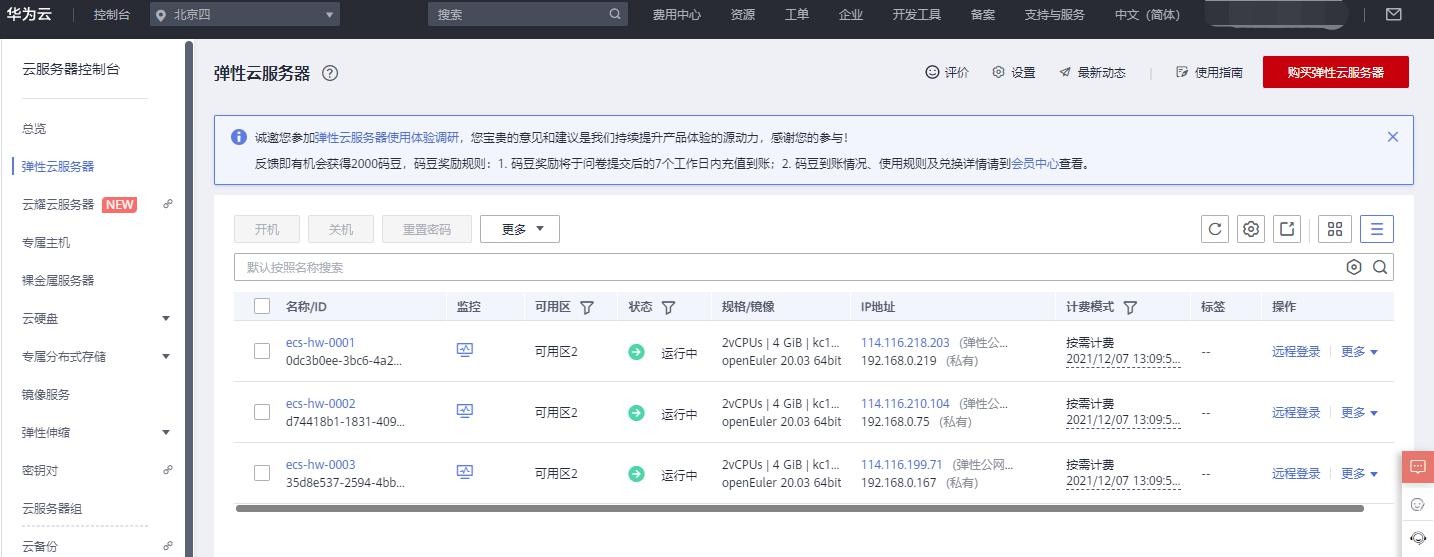This screenshot has height=557, width=1434.
Task: Open the 弹性云服务器使用体验调研 survey link
Action: click(x=387, y=137)
